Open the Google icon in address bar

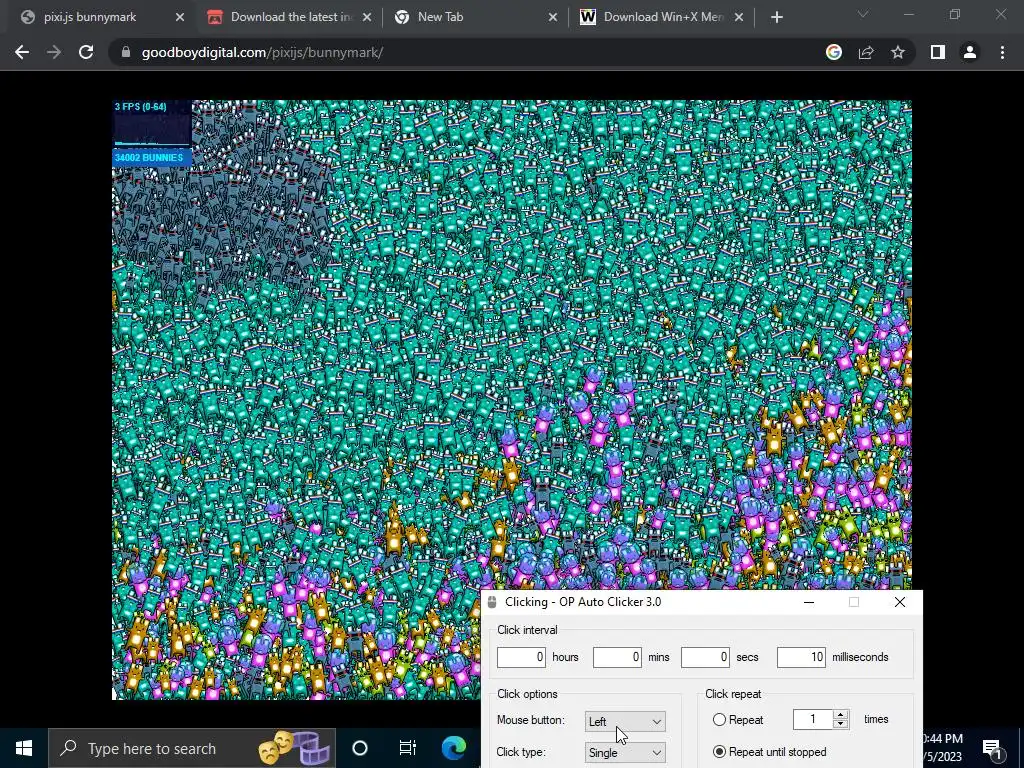tap(834, 52)
